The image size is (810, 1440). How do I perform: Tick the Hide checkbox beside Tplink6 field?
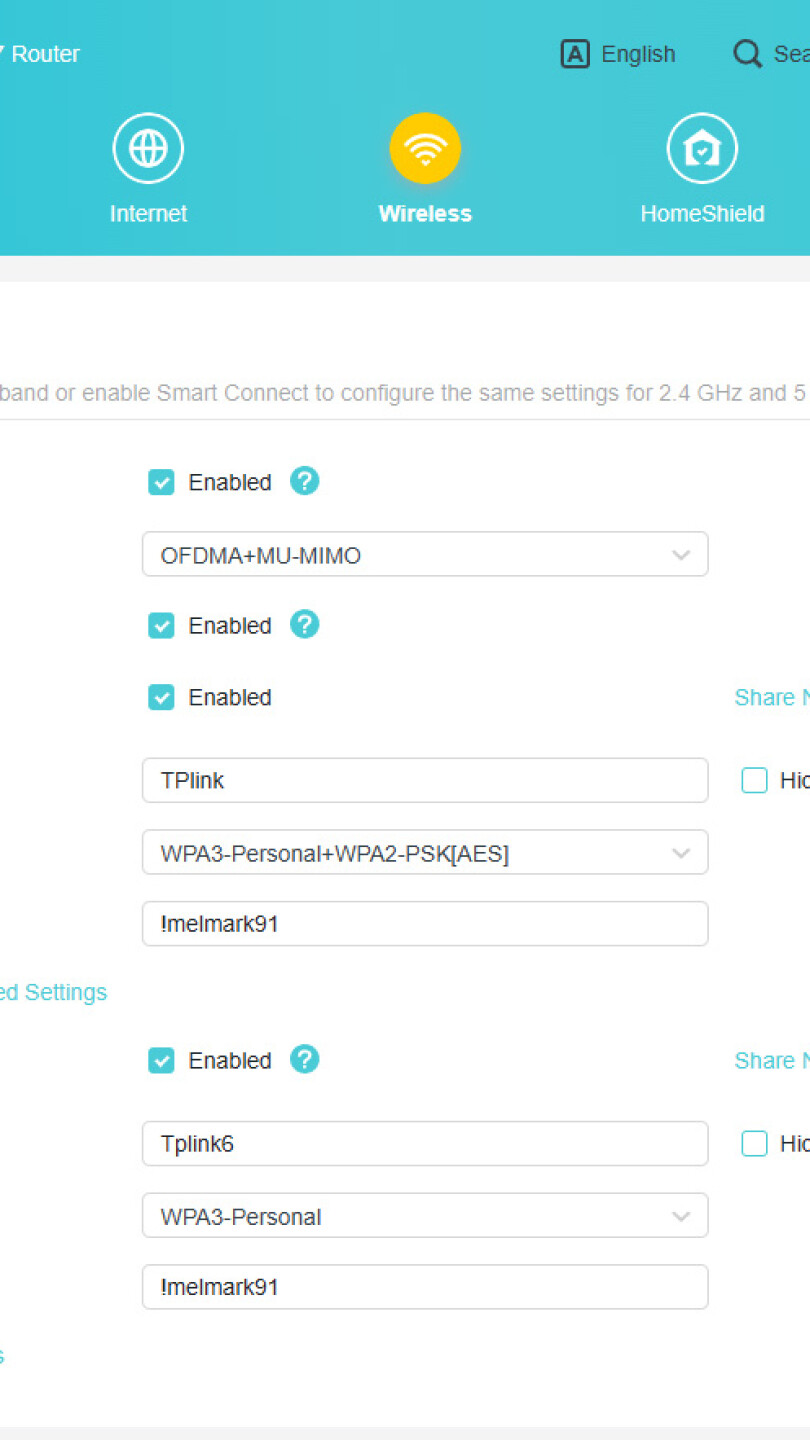(754, 1143)
